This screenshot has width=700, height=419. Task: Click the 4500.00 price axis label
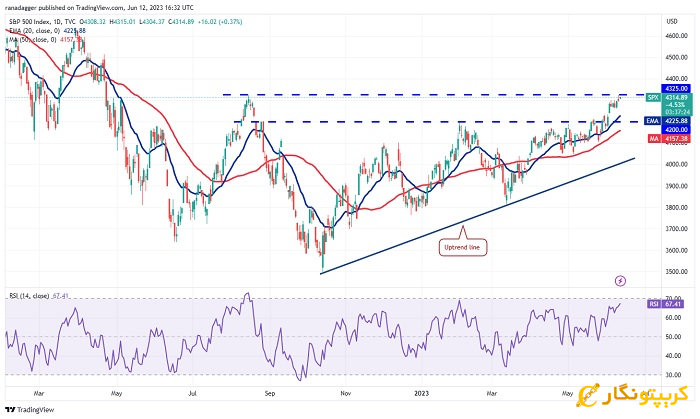(677, 57)
